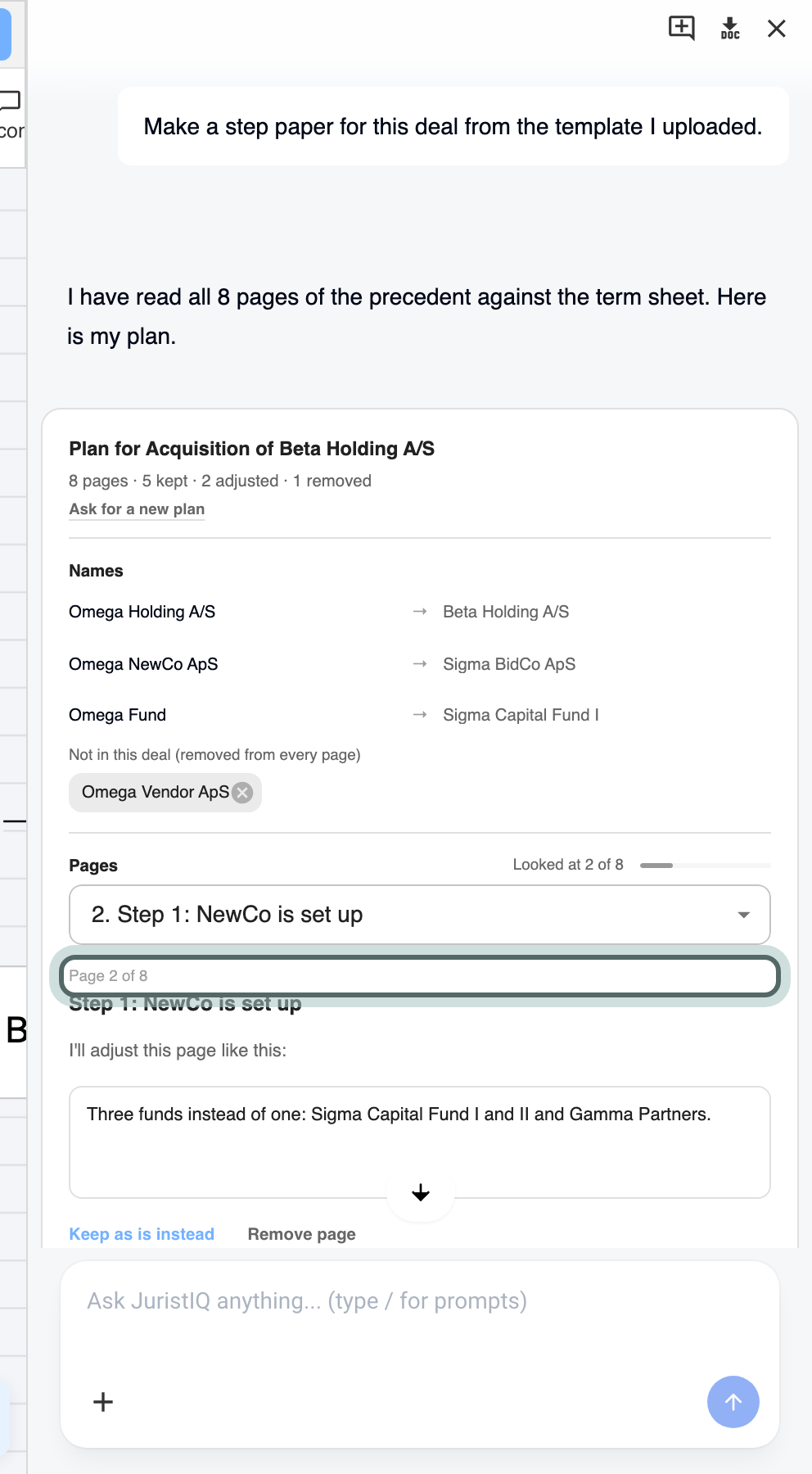812x1474 pixels.
Task: Select the replacement name Sigma BidCo ApS
Action: point(509,664)
